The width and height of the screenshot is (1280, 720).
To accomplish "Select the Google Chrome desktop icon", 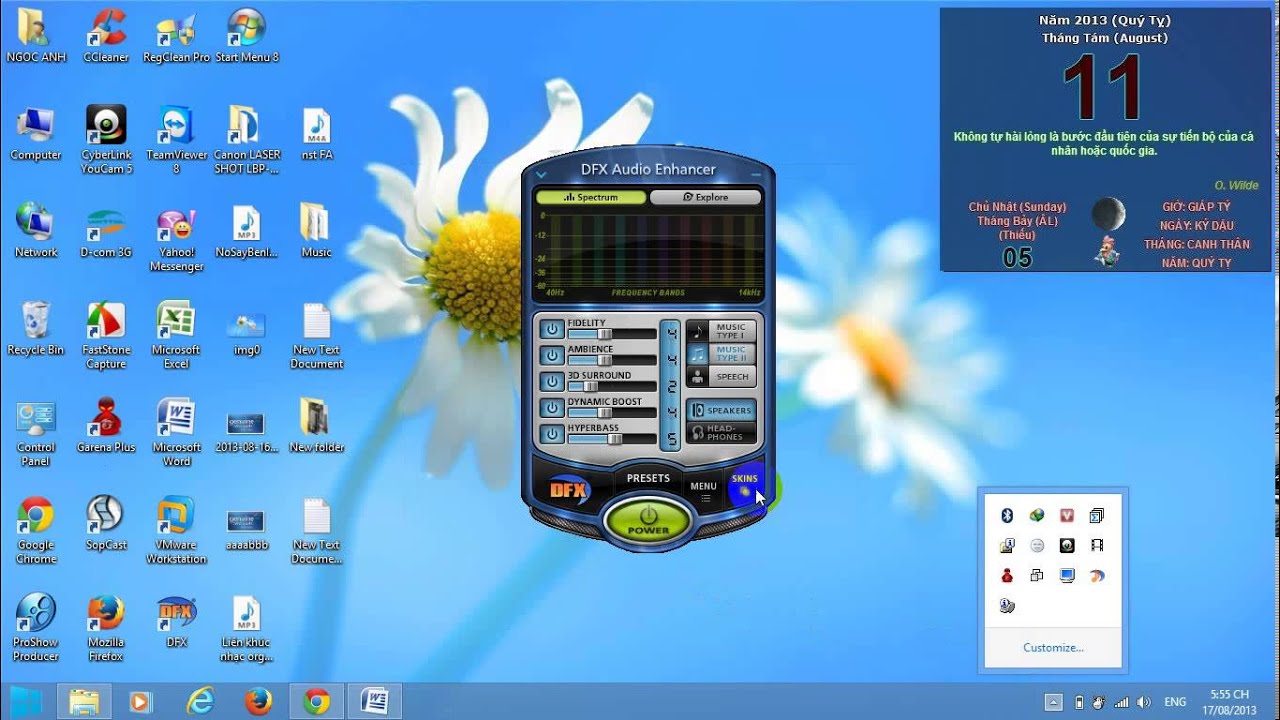I will pyautogui.click(x=36, y=531).
